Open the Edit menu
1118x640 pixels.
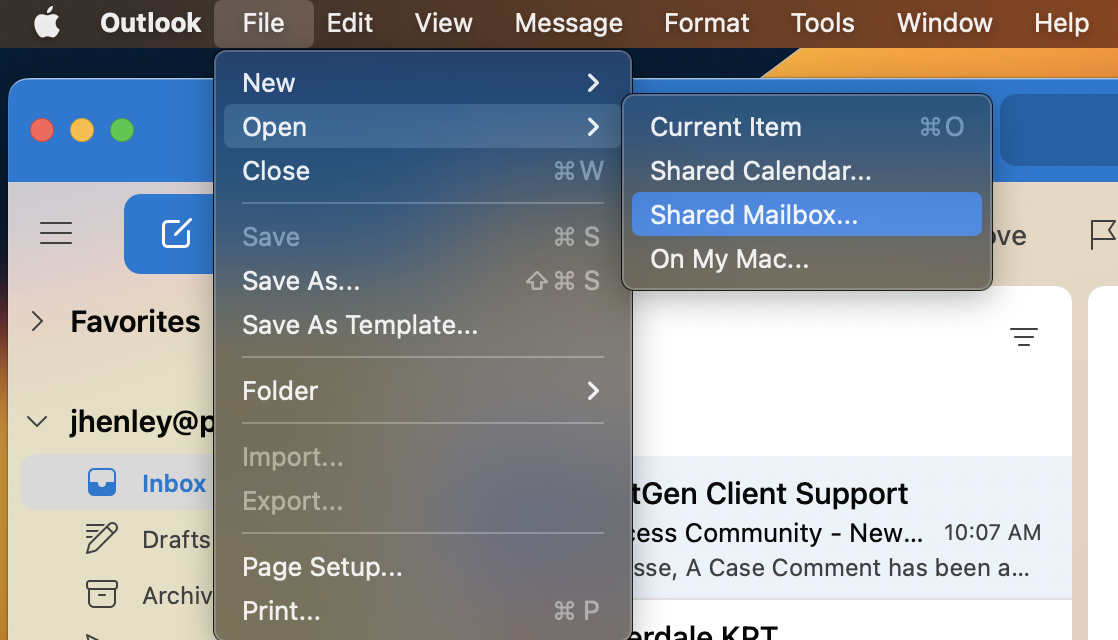pyautogui.click(x=349, y=23)
